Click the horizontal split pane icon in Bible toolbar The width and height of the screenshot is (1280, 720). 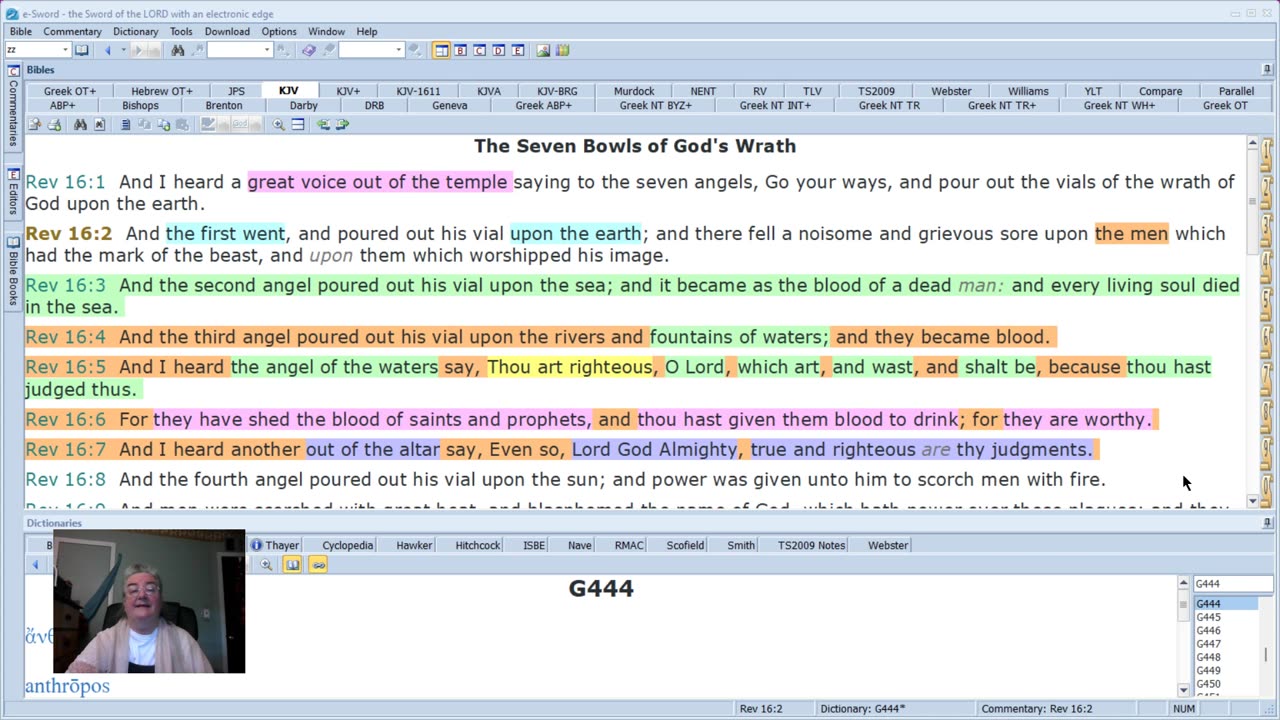click(298, 125)
